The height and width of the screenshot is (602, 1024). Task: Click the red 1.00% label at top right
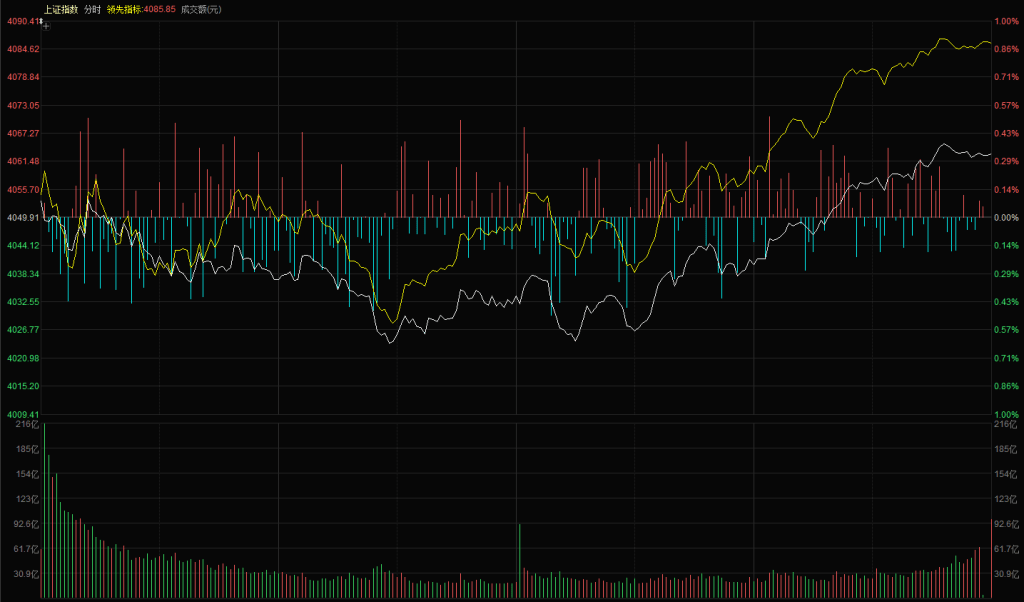pyautogui.click(x=1004, y=21)
